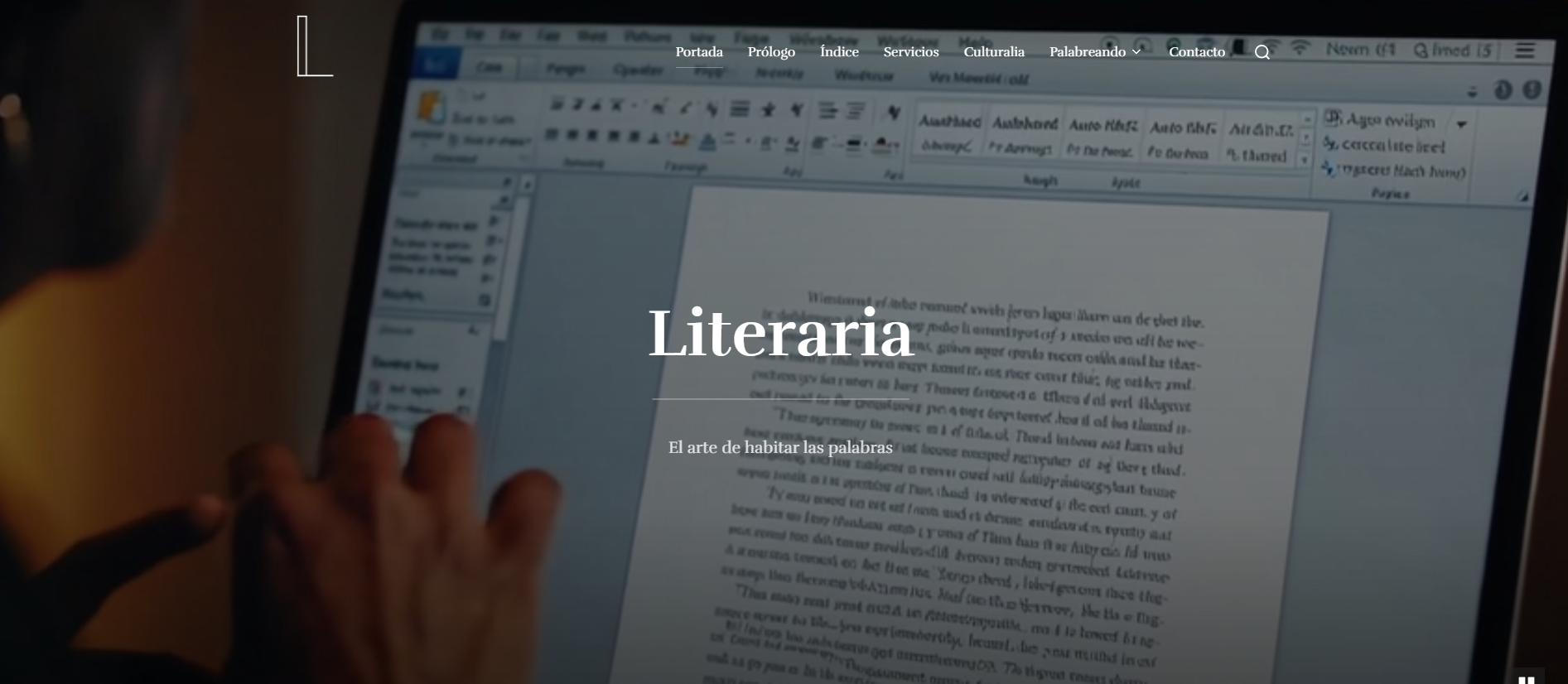Navigate to Culturalia
The height and width of the screenshot is (684, 1568).
tap(994, 51)
